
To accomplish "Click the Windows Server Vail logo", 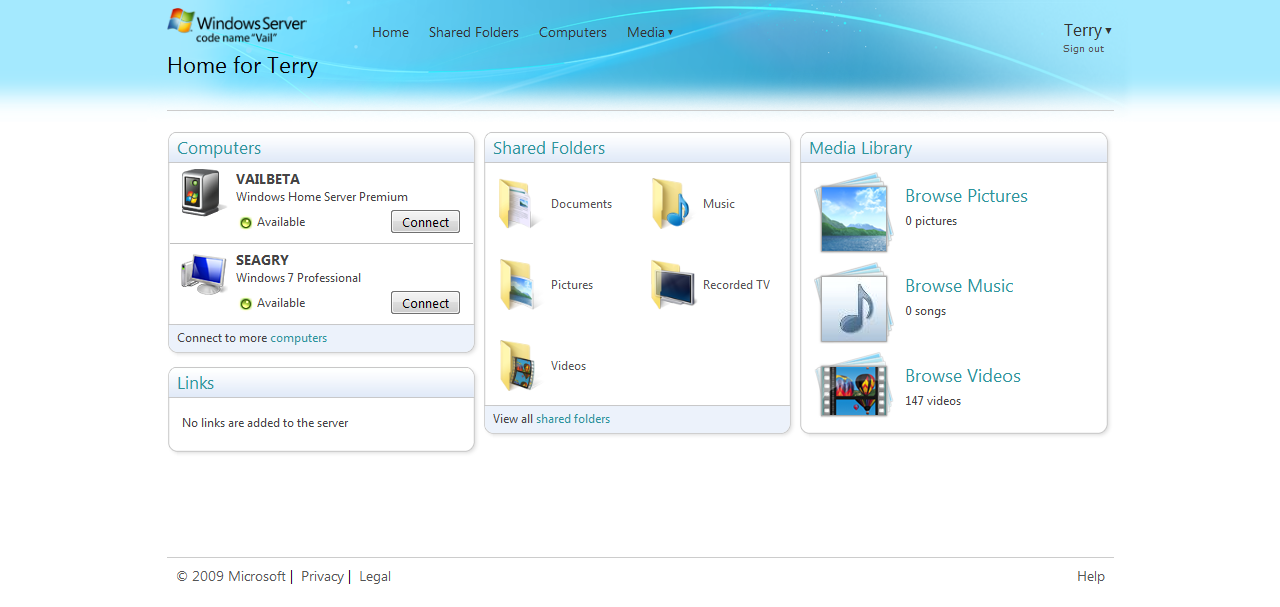I will pyautogui.click(x=236, y=24).
